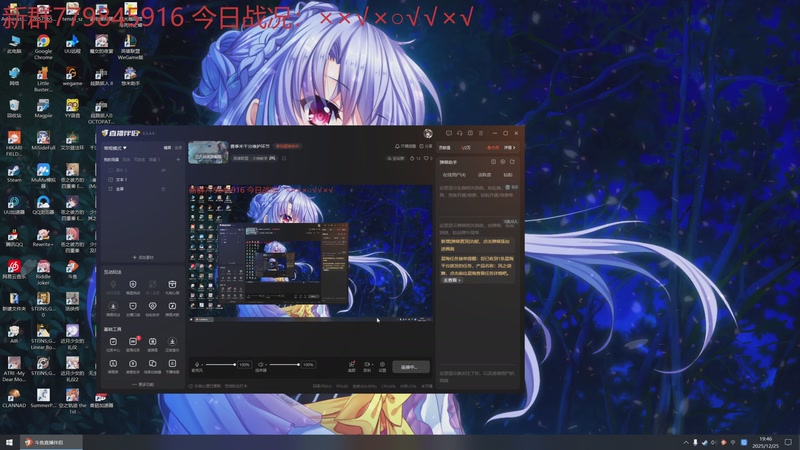Select the CLANNAD game icon on desktop
This screenshot has height=450, width=800.
pyautogui.click(x=14, y=398)
